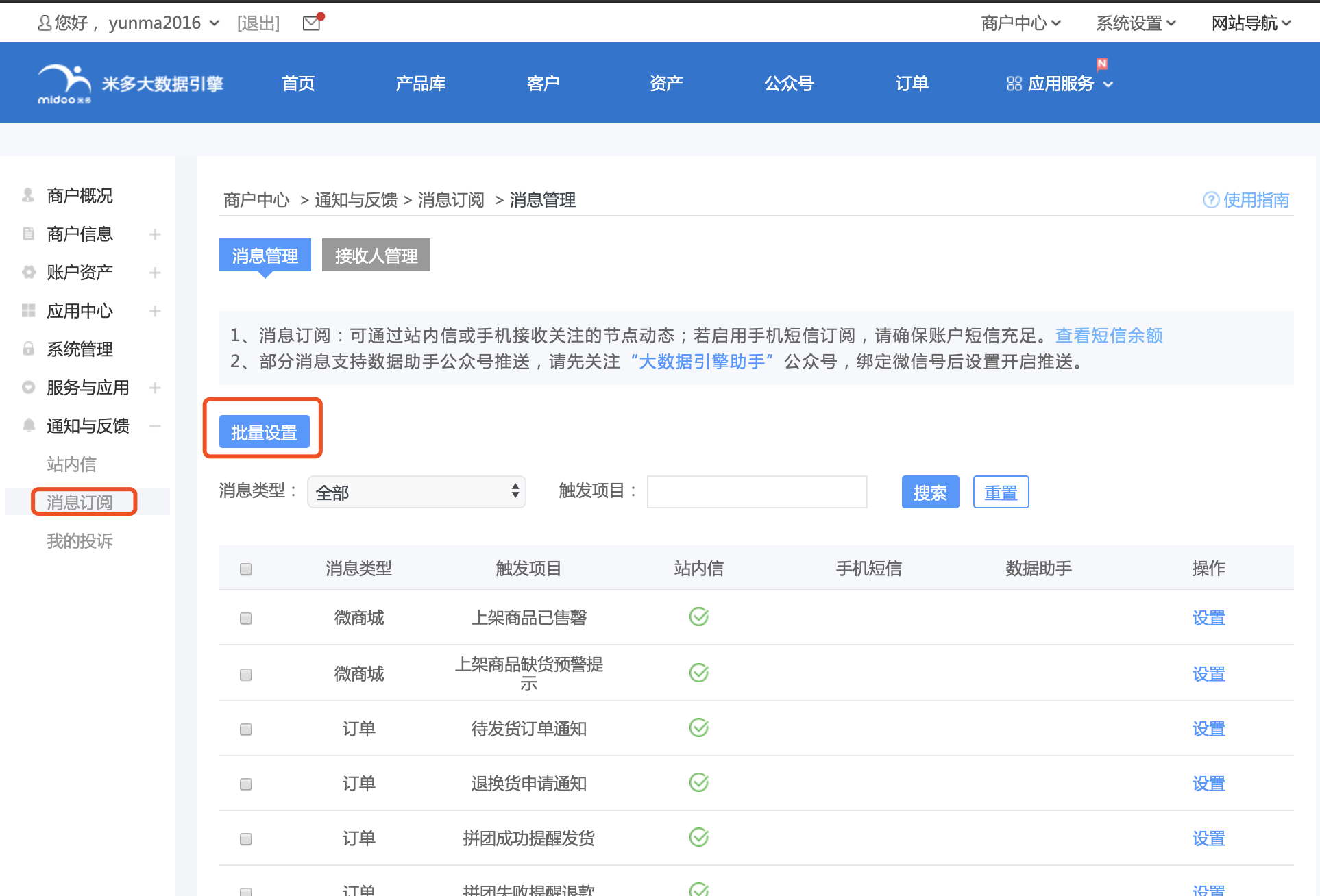The width and height of the screenshot is (1320, 896).
Task: Click 设置 for 待发货订单通知 row
Action: coord(1208,729)
